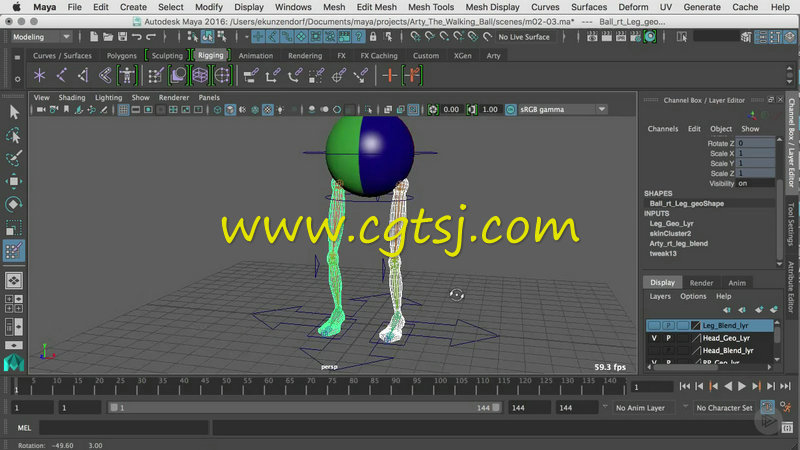Click the Set Key red plus icon
This screenshot has width=800, height=450.
point(389,76)
